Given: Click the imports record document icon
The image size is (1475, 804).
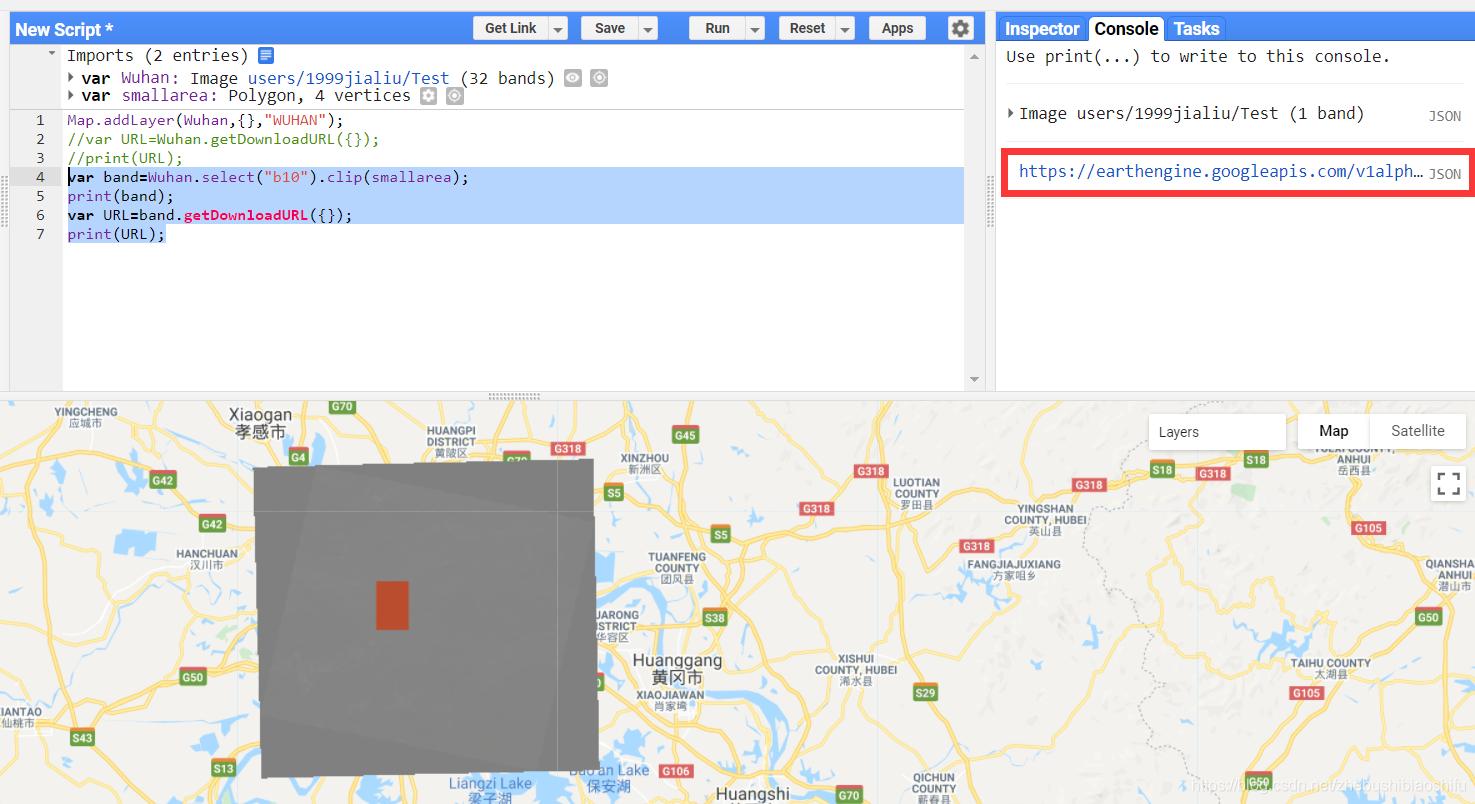Looking at the screenshot, I should (266, 56).
